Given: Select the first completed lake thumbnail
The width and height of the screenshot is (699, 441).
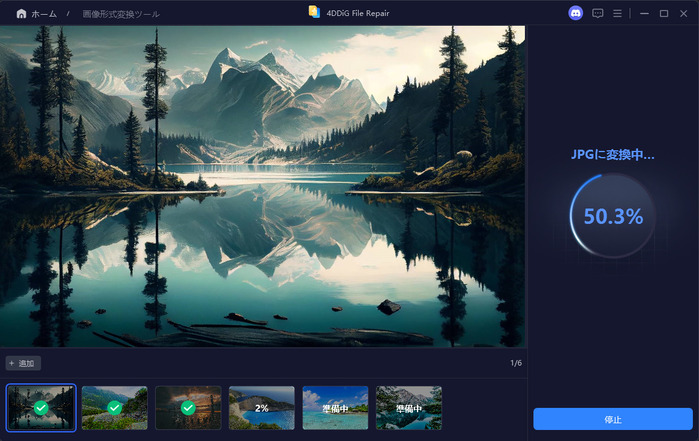Looking at the screenshot, I should point(41,408).
